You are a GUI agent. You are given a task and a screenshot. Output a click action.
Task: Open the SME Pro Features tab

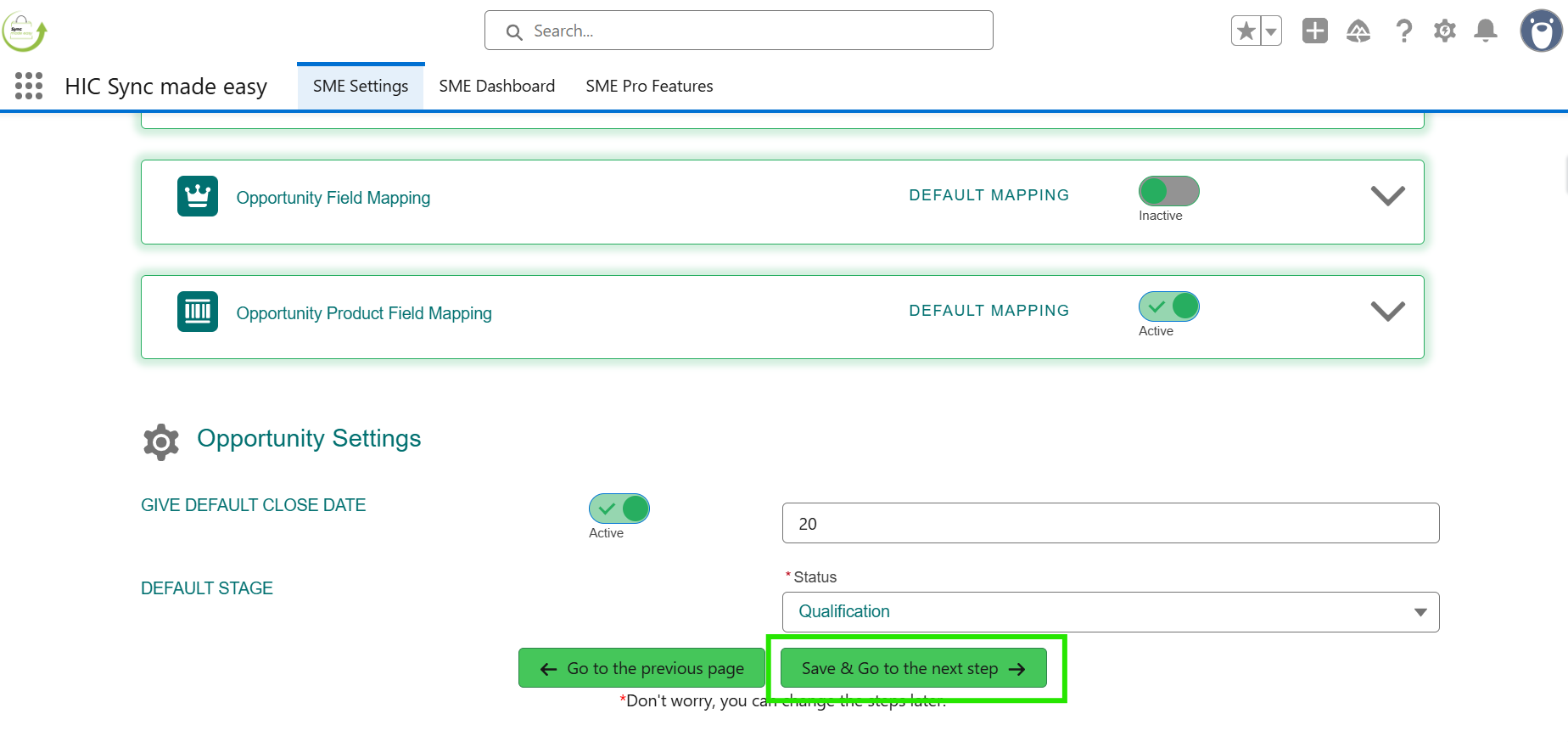pos(649,86)
